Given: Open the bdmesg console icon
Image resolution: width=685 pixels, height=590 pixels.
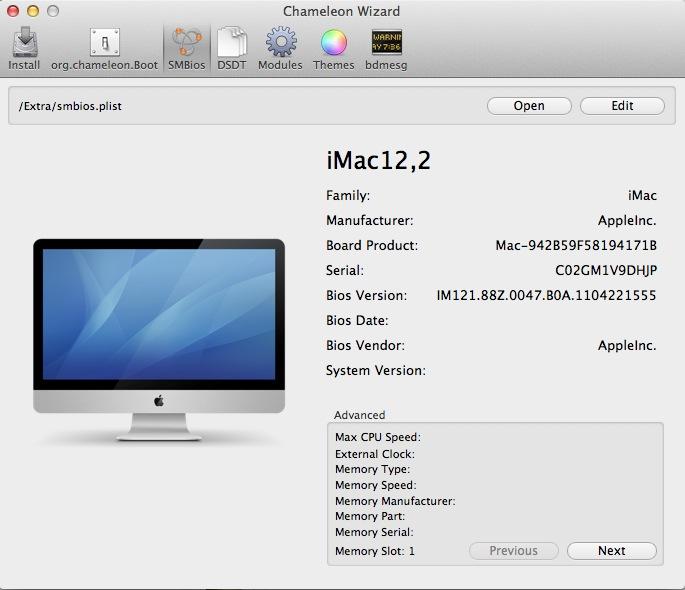Looking at the screenshot, I should coord(386,48).
